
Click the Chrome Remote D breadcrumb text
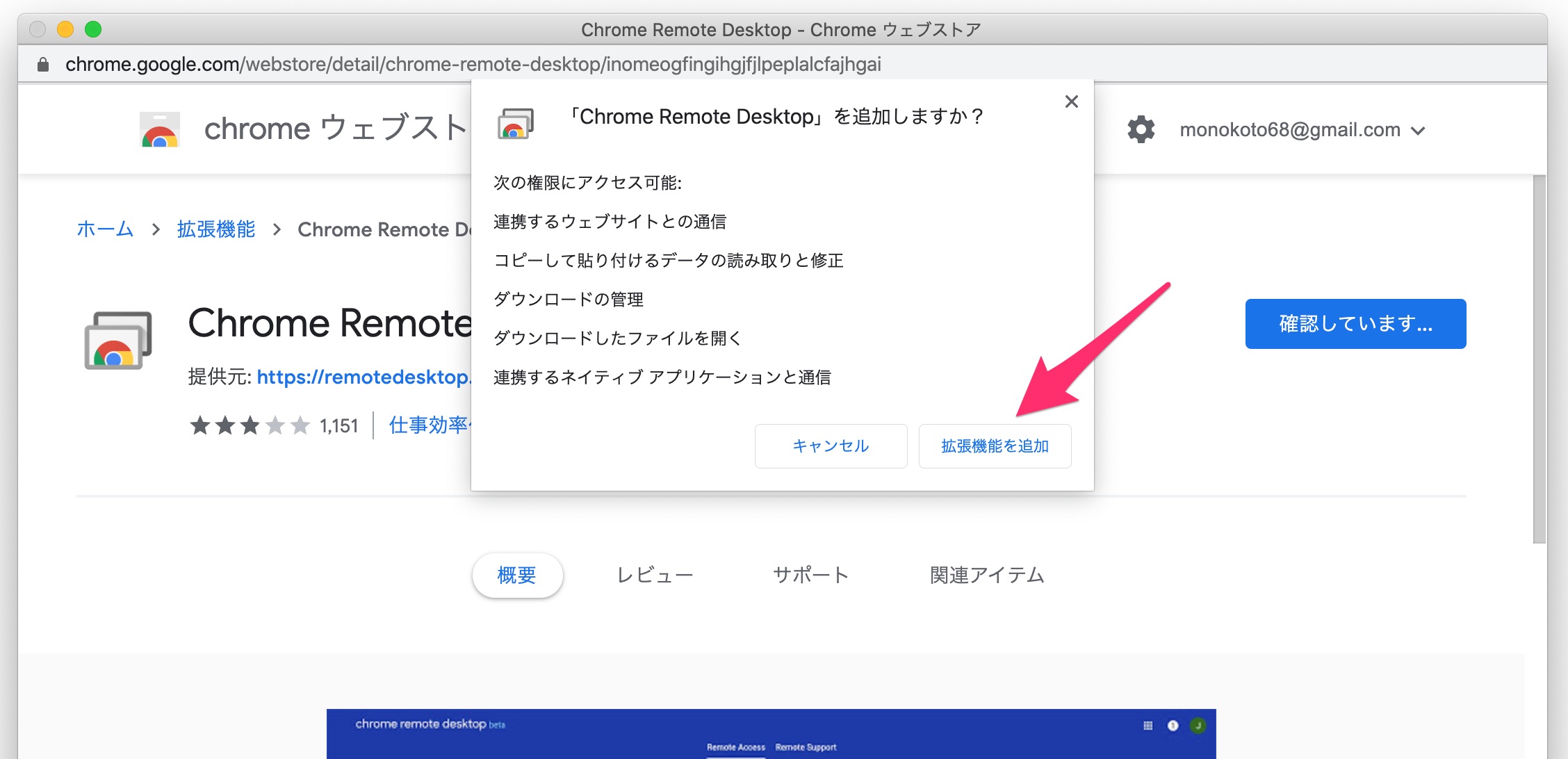(384, 229)
